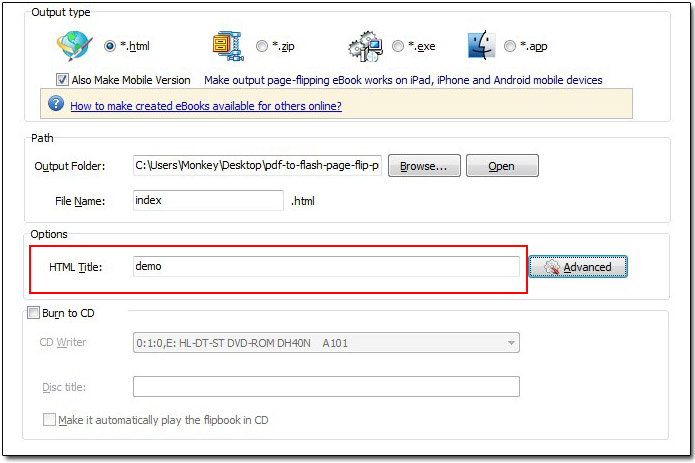
Task: Click the Disc title input field
Action: point(326,387)
